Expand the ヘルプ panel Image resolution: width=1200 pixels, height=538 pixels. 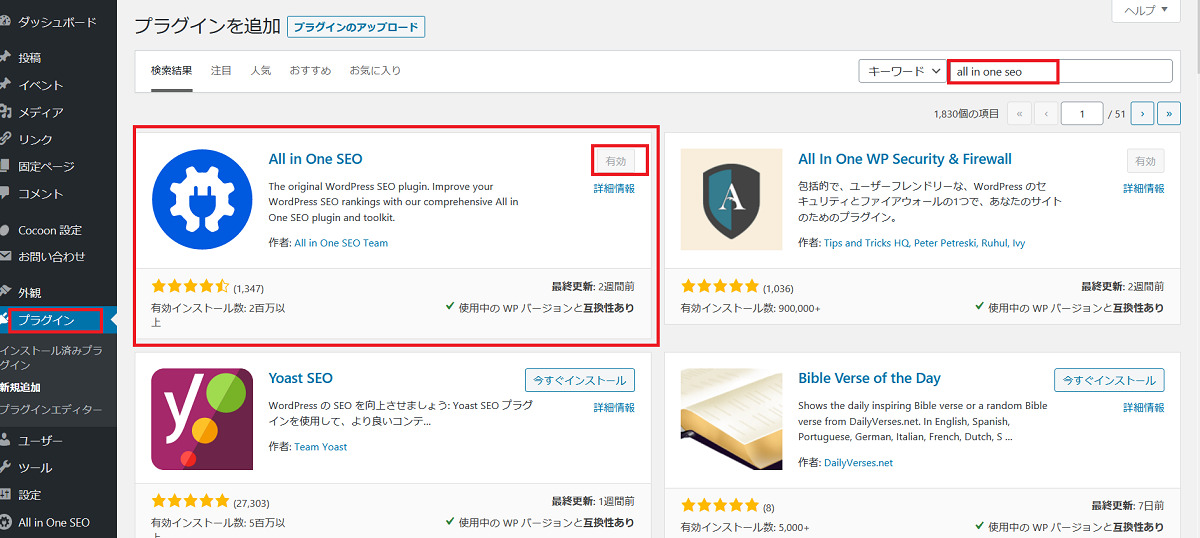pyautogui.click(x=1153, y=9)
